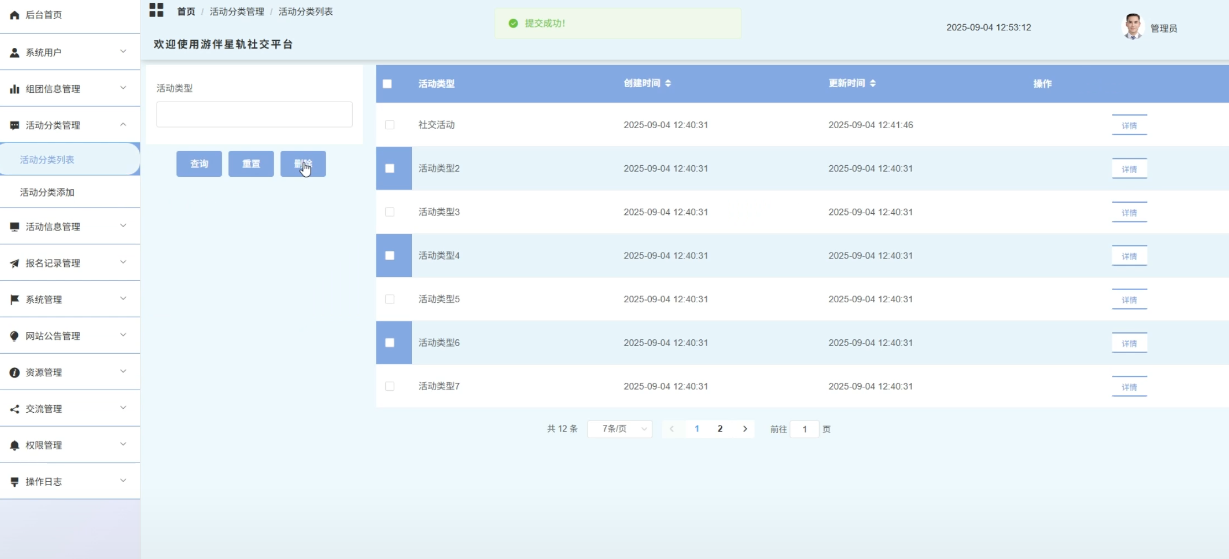Viewport: 1229px width, 559px height.
Task: Click the flag icon for 系统管理
Action: click(x=15, y=300)
